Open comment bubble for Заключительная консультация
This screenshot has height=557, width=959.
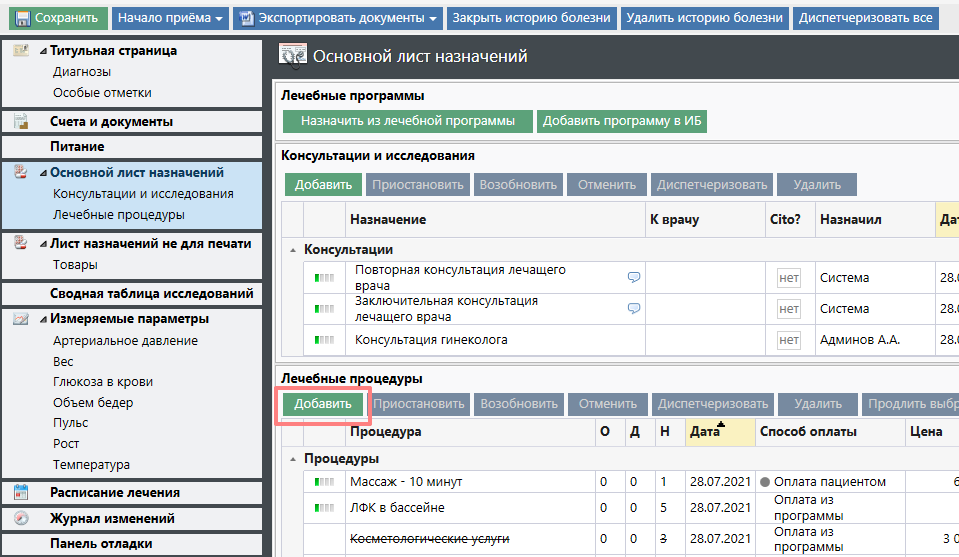pos(633,308)
